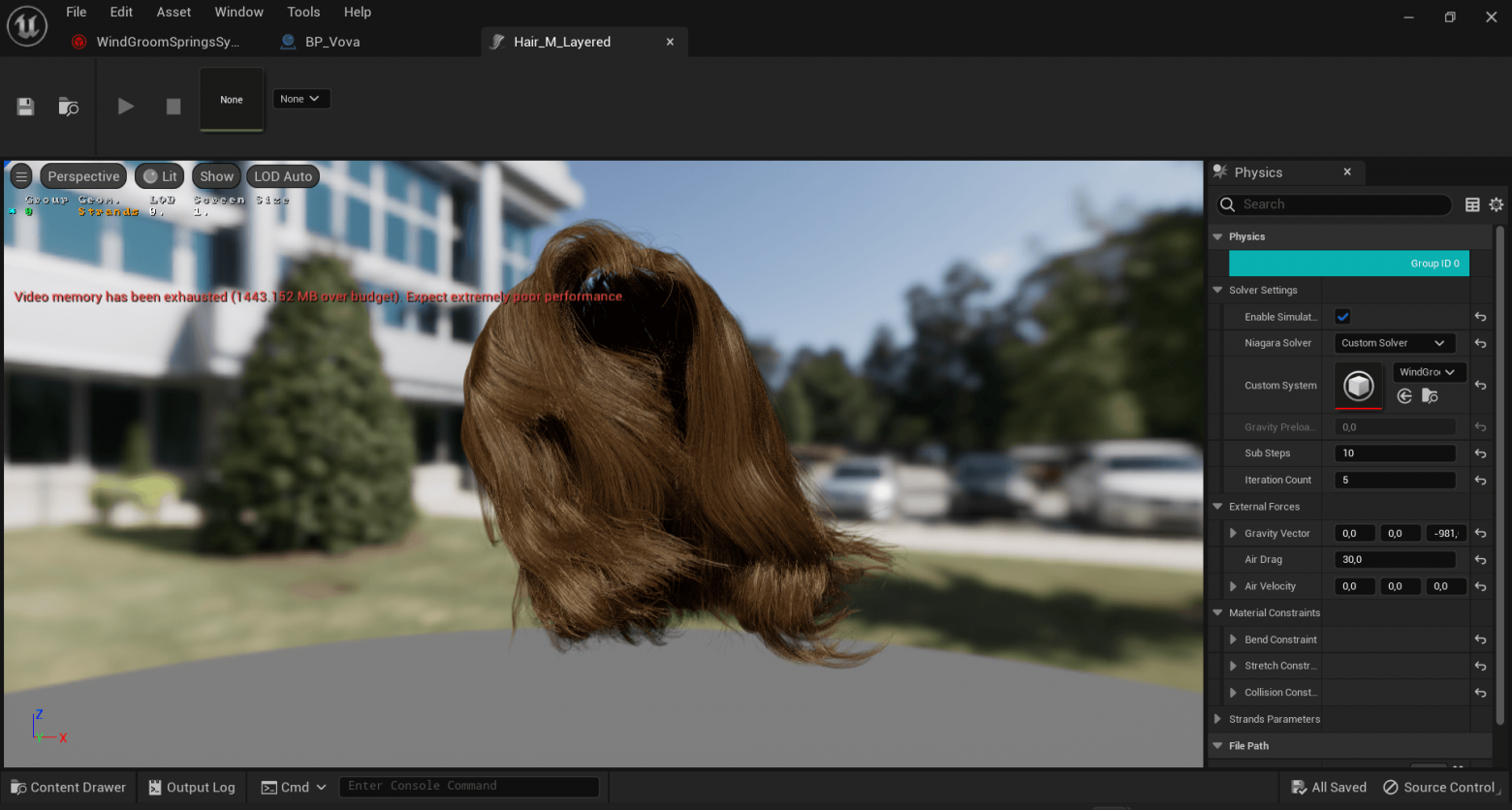Screen dimensions: 1512x810
Task: Focus the Enter Console Command field
Action: (x=468, y=787)
